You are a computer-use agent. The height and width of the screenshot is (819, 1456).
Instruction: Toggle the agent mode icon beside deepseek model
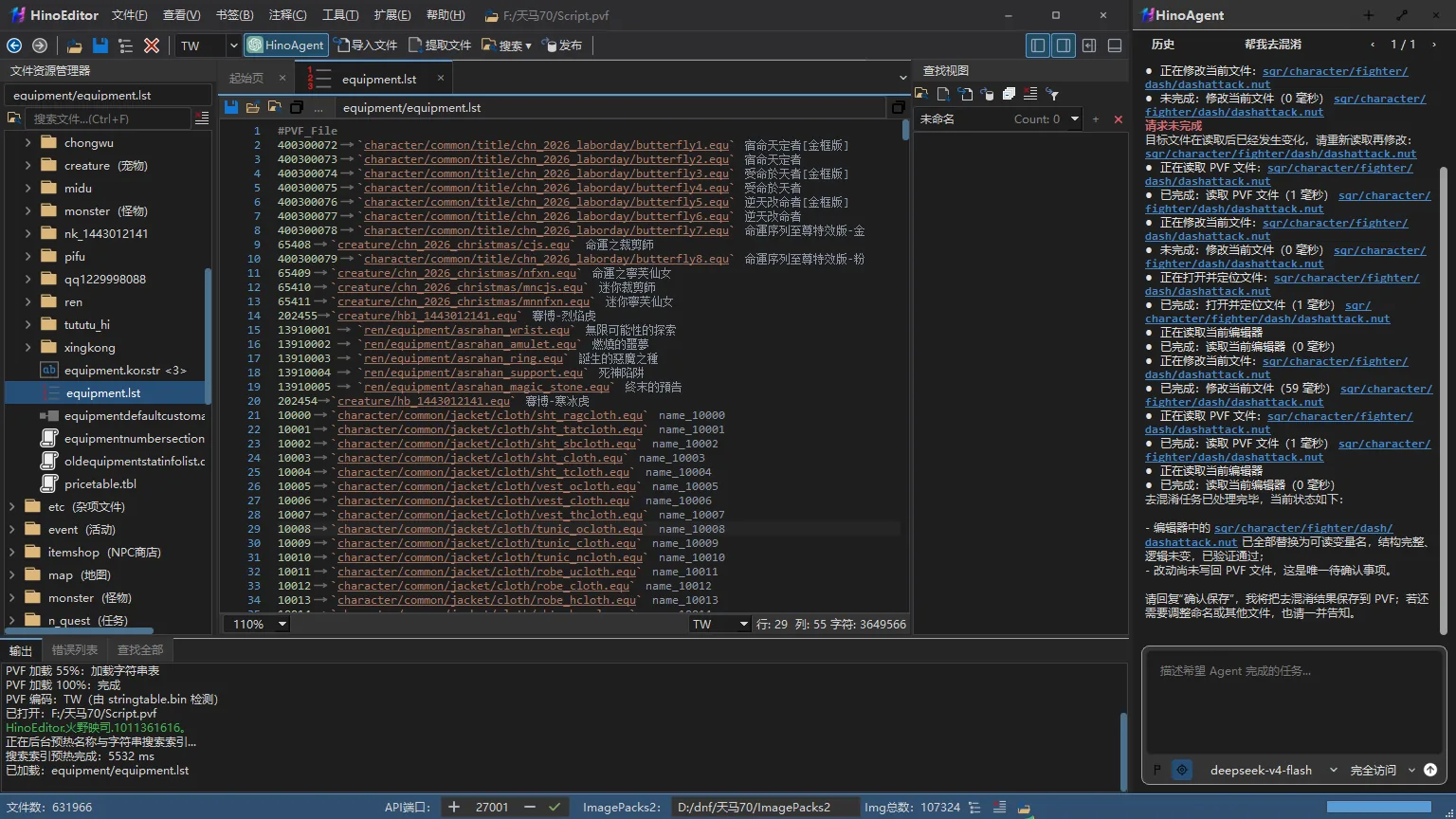1181,770
